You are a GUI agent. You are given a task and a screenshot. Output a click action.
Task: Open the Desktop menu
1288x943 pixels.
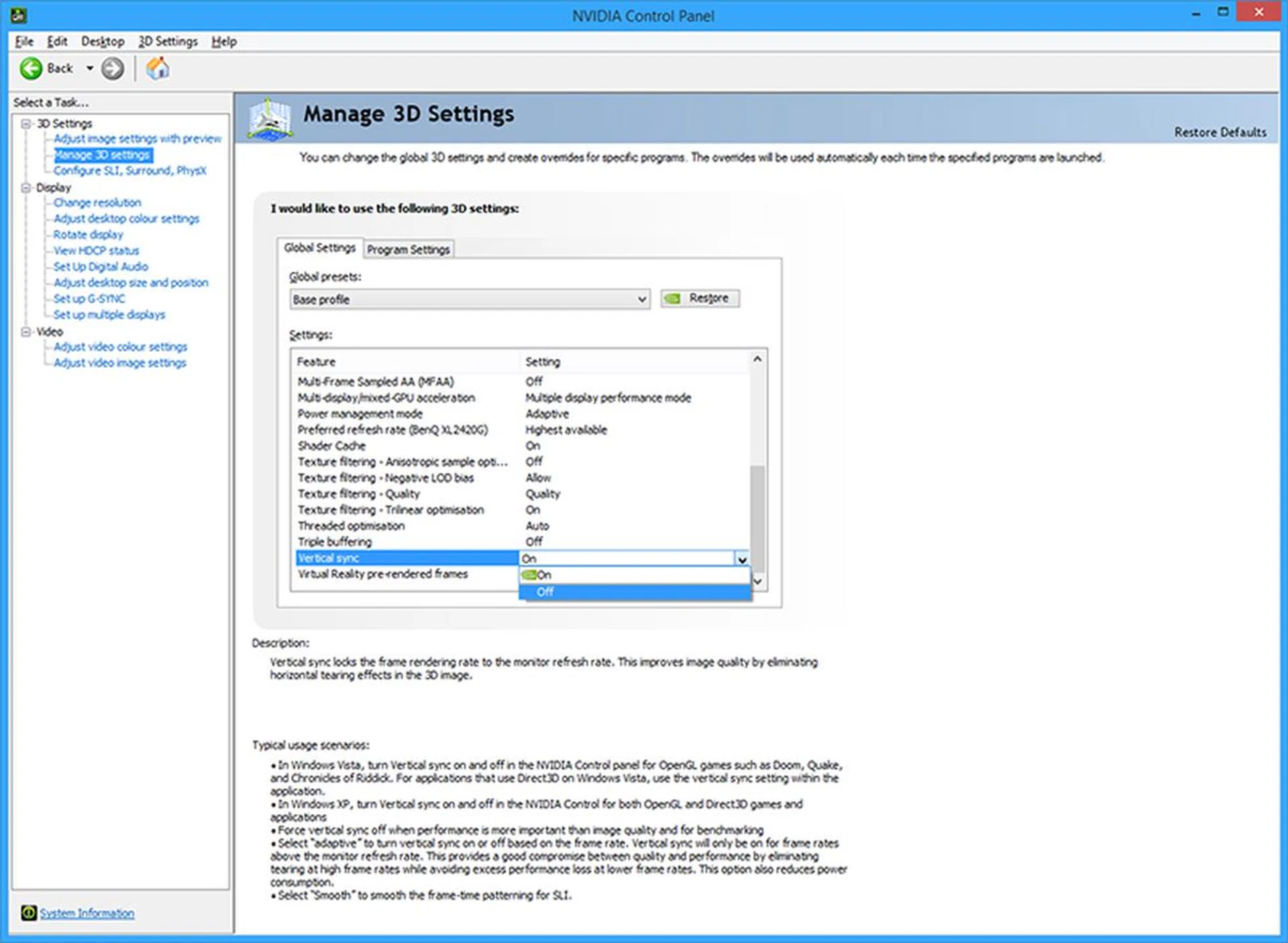pos(103,42)
